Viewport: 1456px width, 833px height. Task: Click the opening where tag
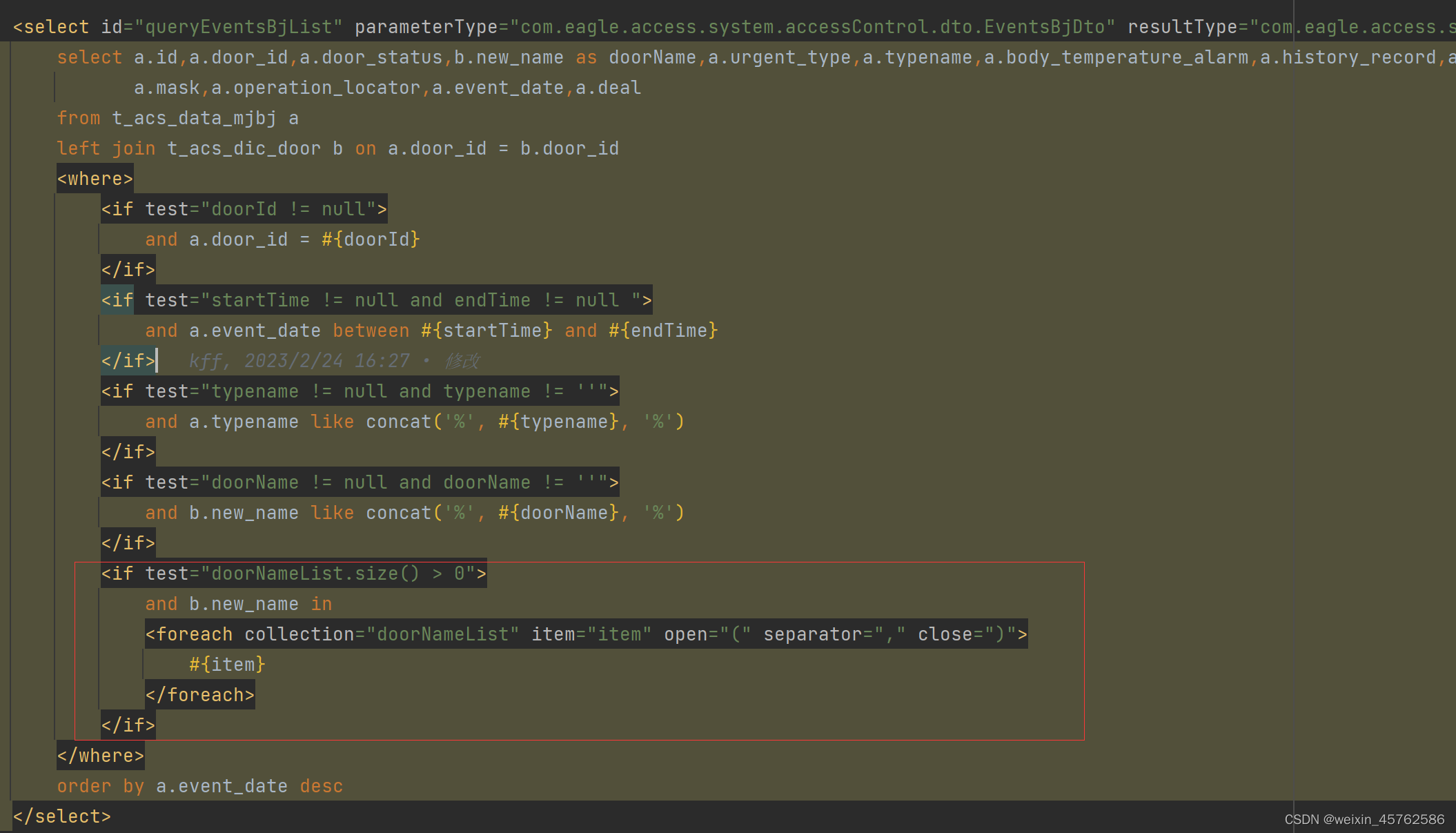pos(95,179)
